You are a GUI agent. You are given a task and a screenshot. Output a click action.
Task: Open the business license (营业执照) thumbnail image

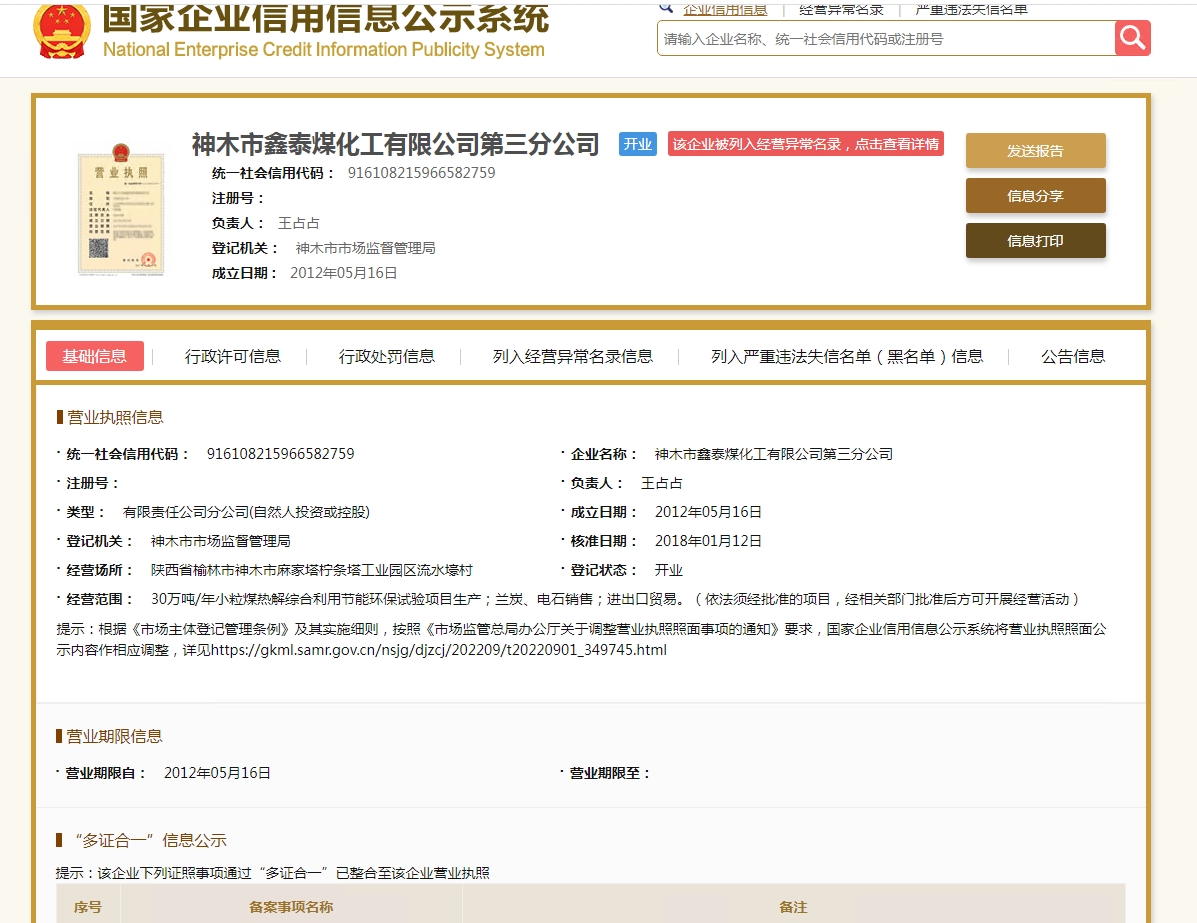(120, 211)
